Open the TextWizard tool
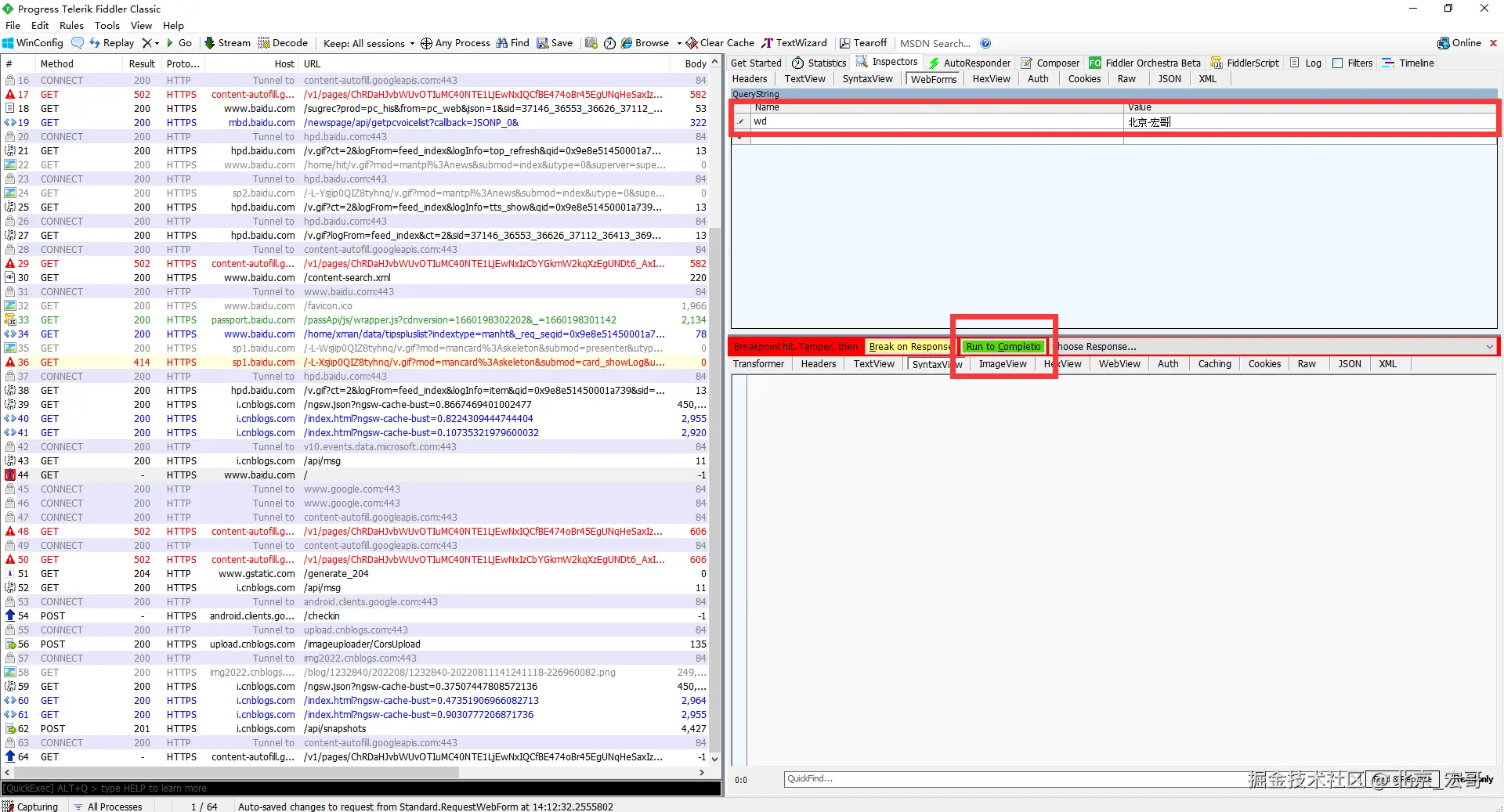 click(794, 43)
